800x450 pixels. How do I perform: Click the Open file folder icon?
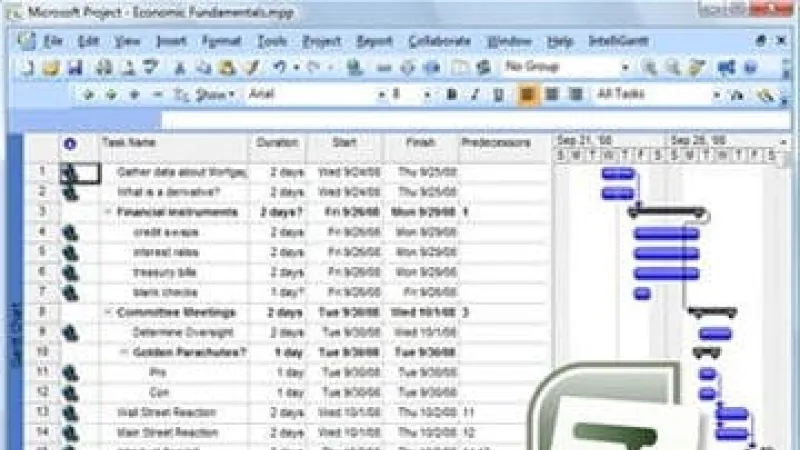point(51,67)
